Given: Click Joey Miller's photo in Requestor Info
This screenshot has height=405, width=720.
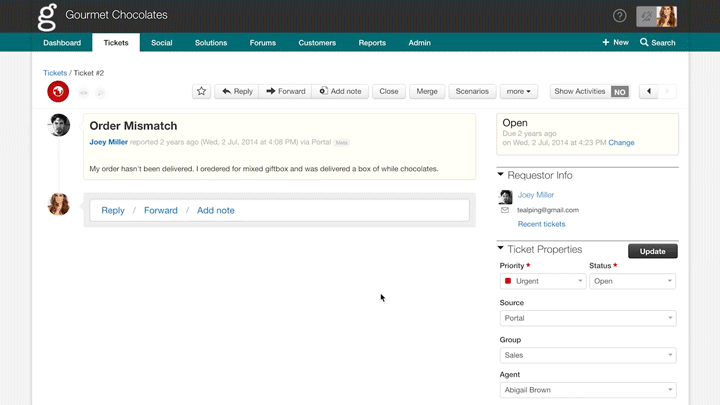Looking at the screenshot, I should coord(506,197).
